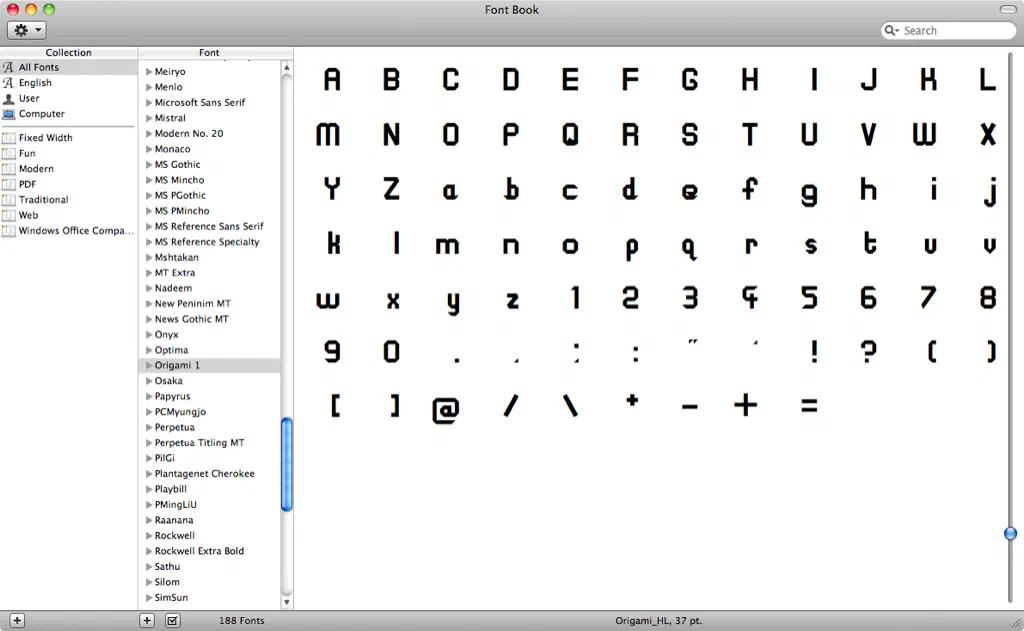Click the English collection icon

[x=9, y=83]
